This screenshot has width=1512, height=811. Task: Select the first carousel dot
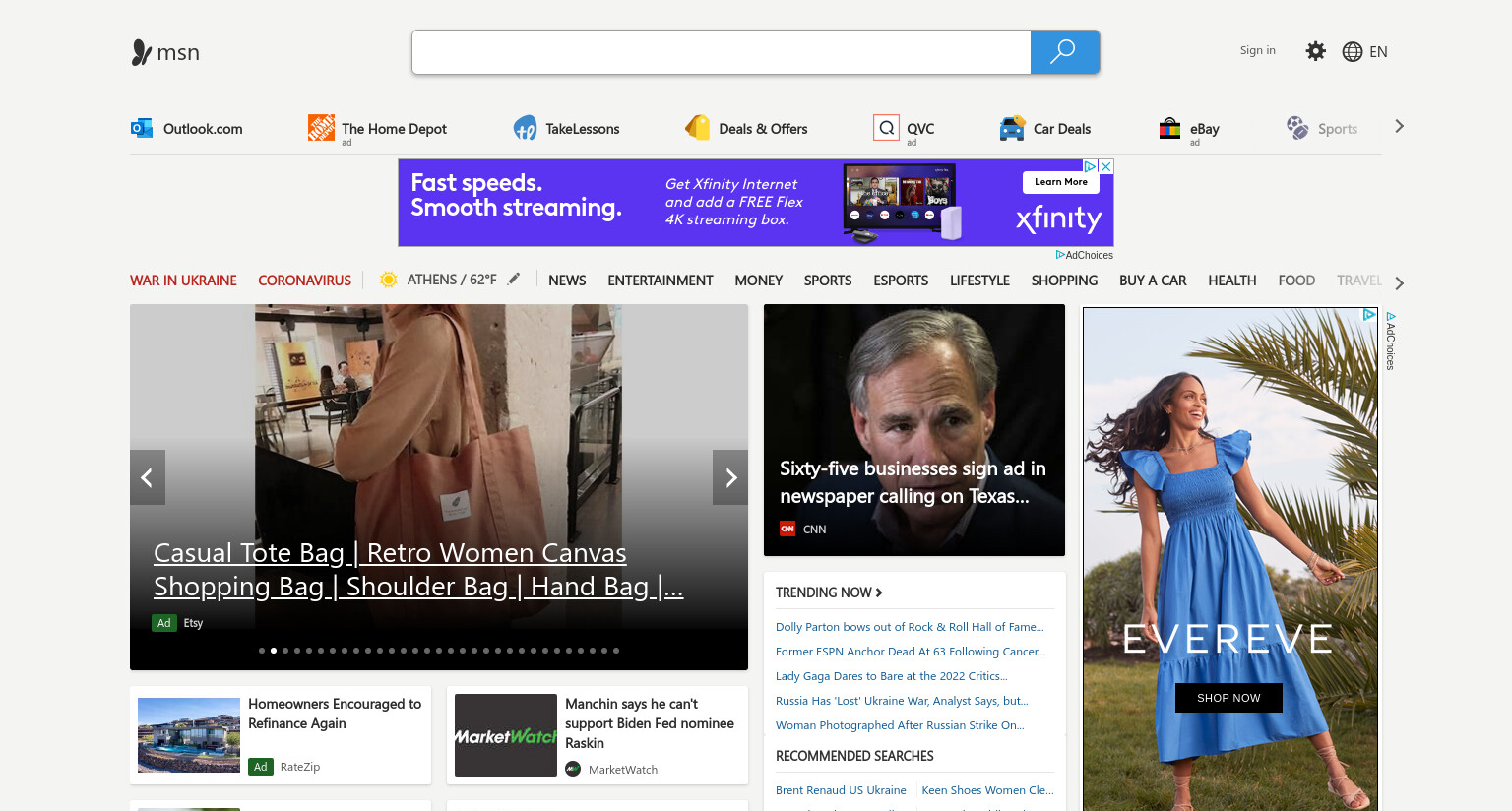point(262,651)
